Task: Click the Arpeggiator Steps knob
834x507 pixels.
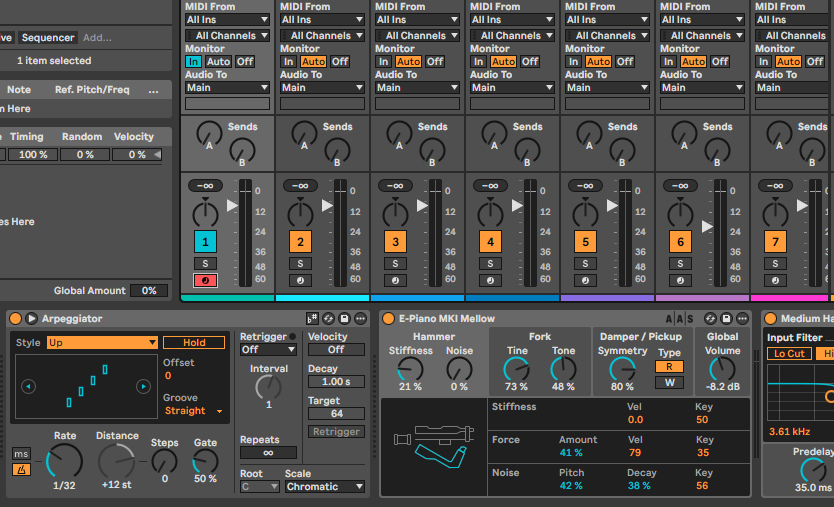Action: click(x=164, y=461)
